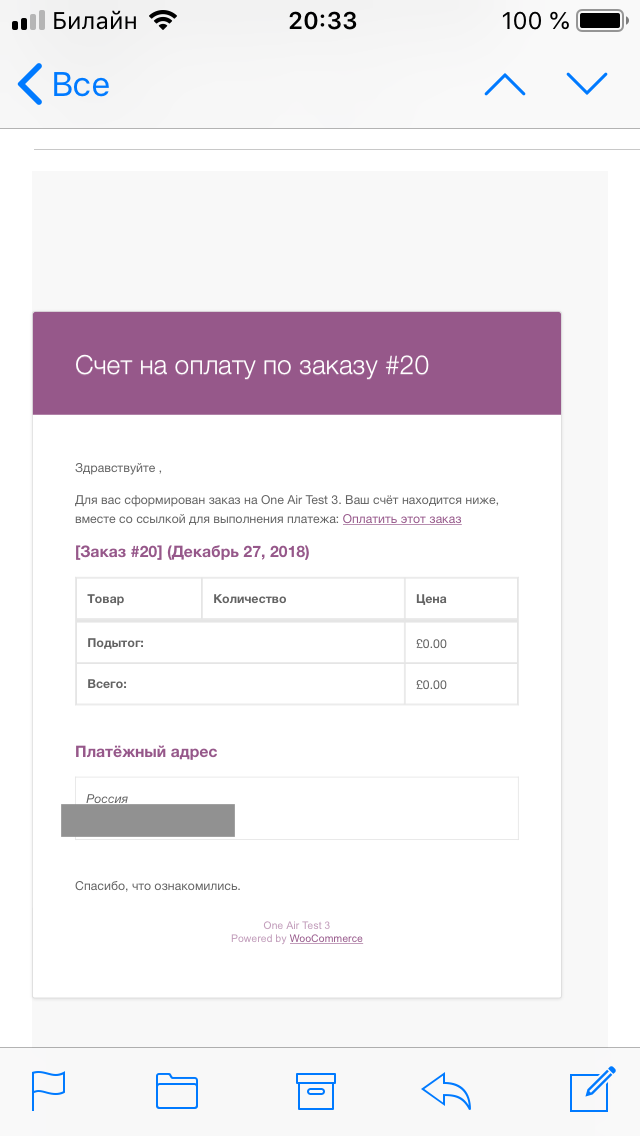Open the next message with the down chevron
This screenshot has height=1136, width=640.
click(588, 84)
